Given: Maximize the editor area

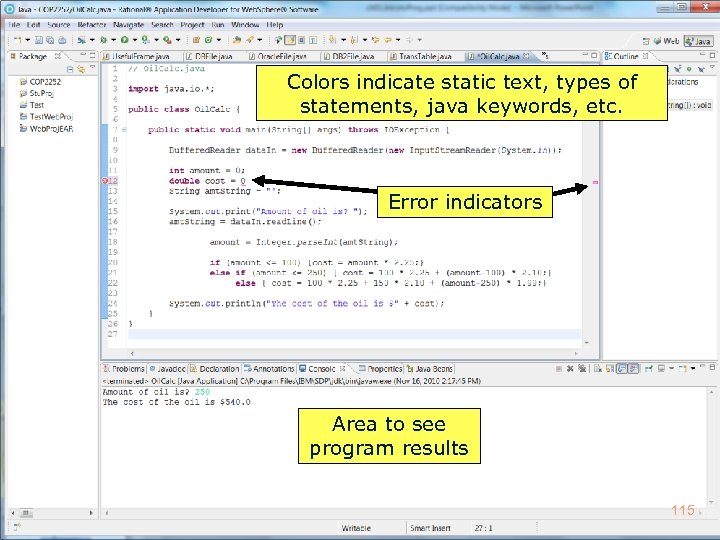Looking at the screenshot, I should [594, 56].
